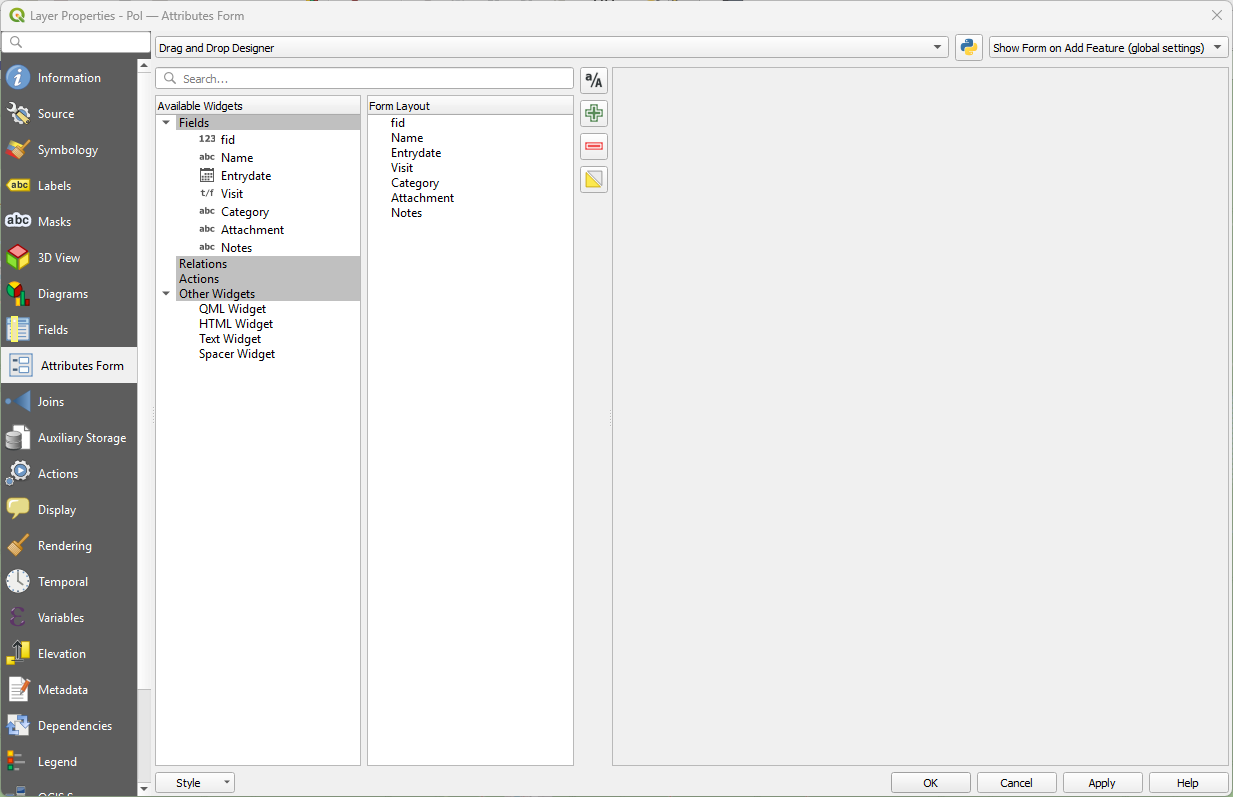Open the Drag and Drop Designer dropdown
Image resolution: width=1233 pixels, height=797 pixels.
(551, 48)
